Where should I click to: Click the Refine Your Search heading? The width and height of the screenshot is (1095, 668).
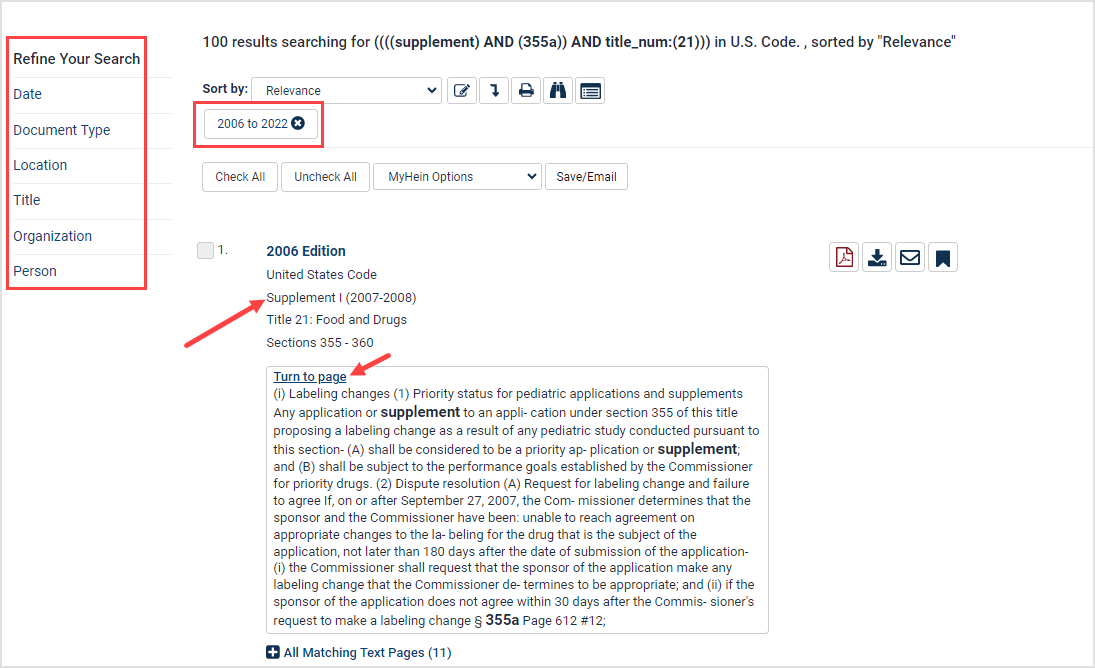(x=77, y=59)
